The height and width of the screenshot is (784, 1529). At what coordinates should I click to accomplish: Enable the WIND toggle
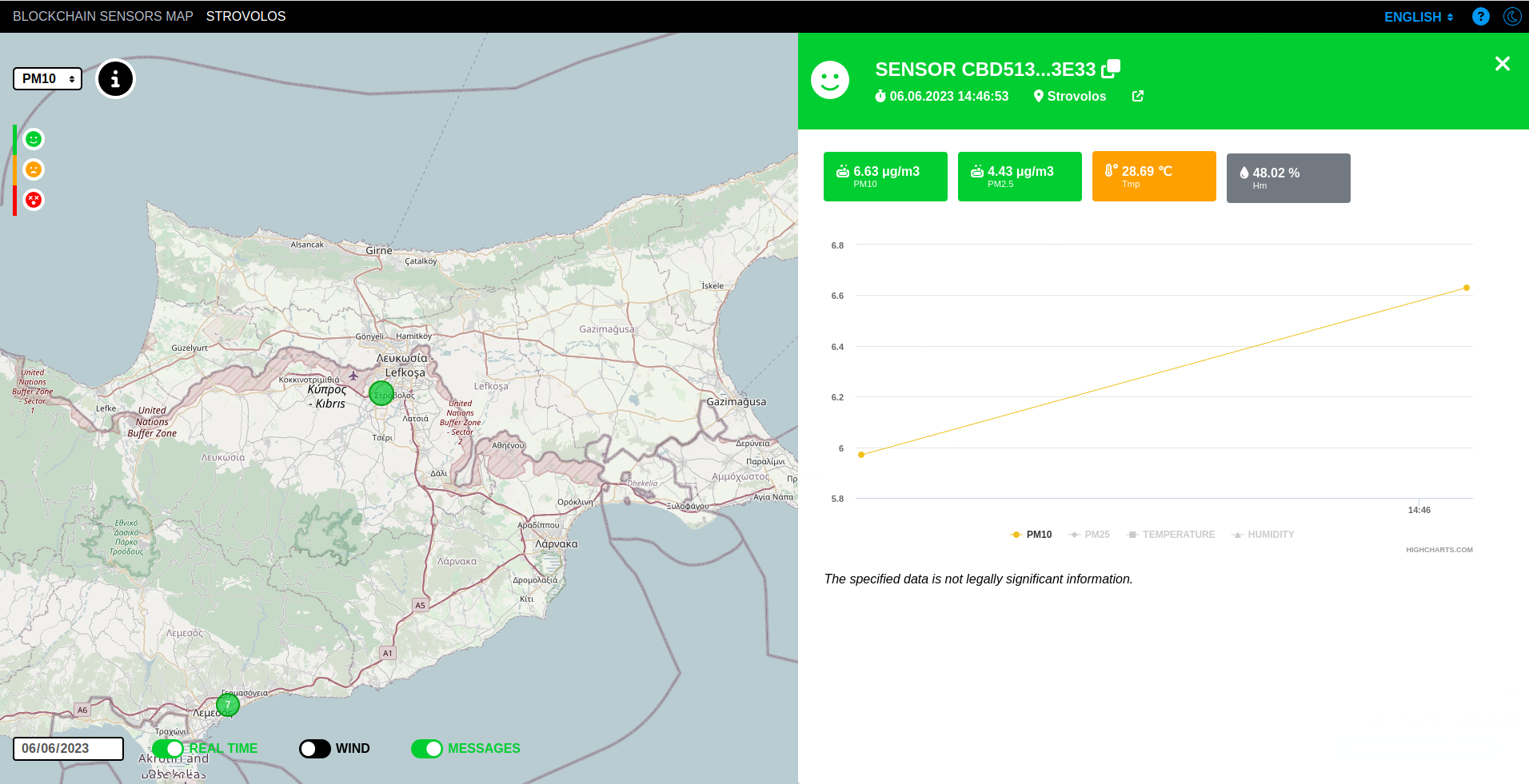[315, 749]
